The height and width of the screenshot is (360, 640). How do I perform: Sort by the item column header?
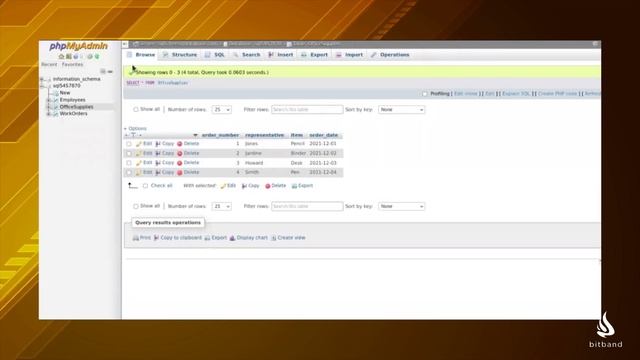pos(297,135)
